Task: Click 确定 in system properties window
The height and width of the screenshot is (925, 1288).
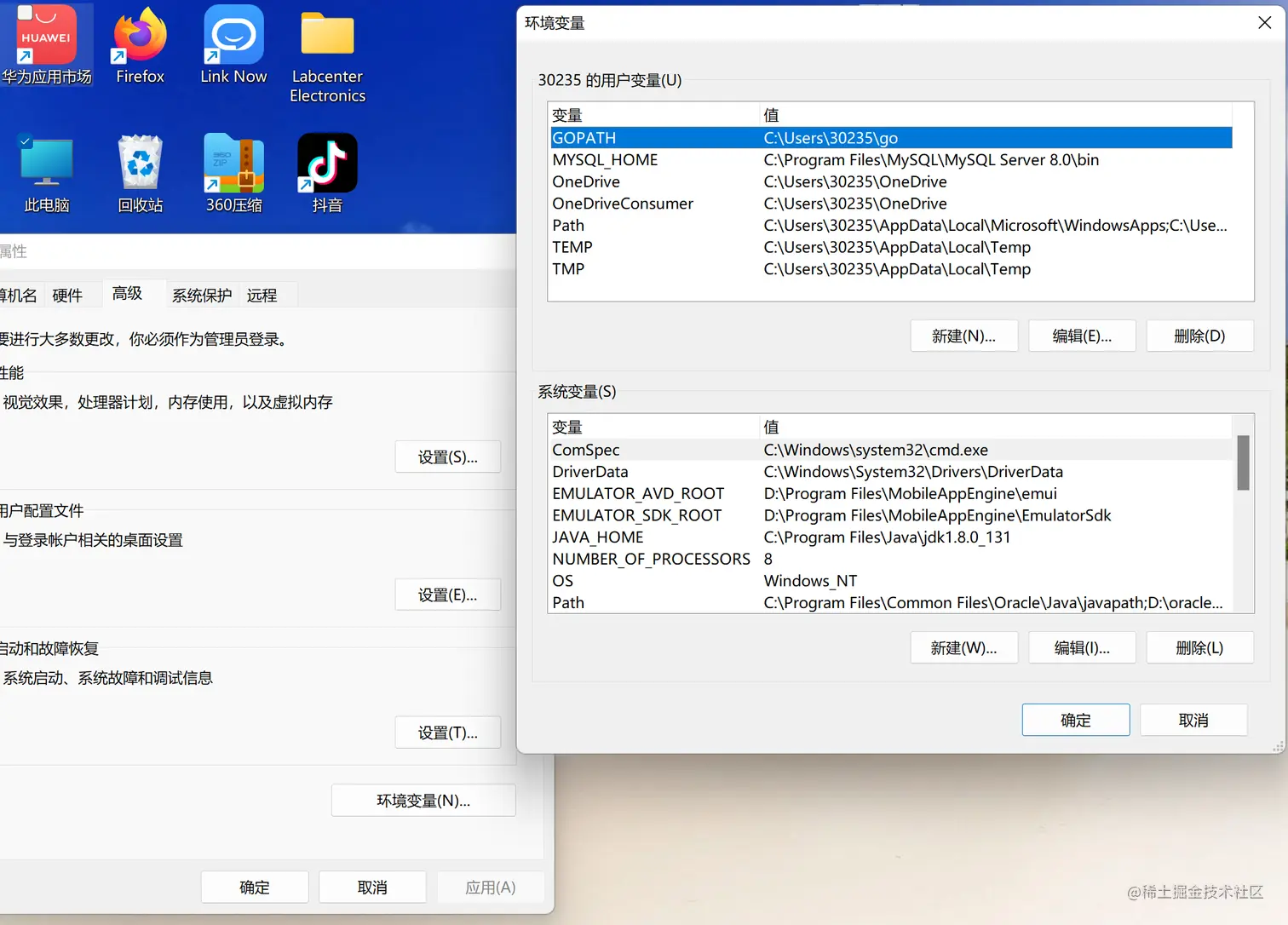Action: [x=255, y=887]
